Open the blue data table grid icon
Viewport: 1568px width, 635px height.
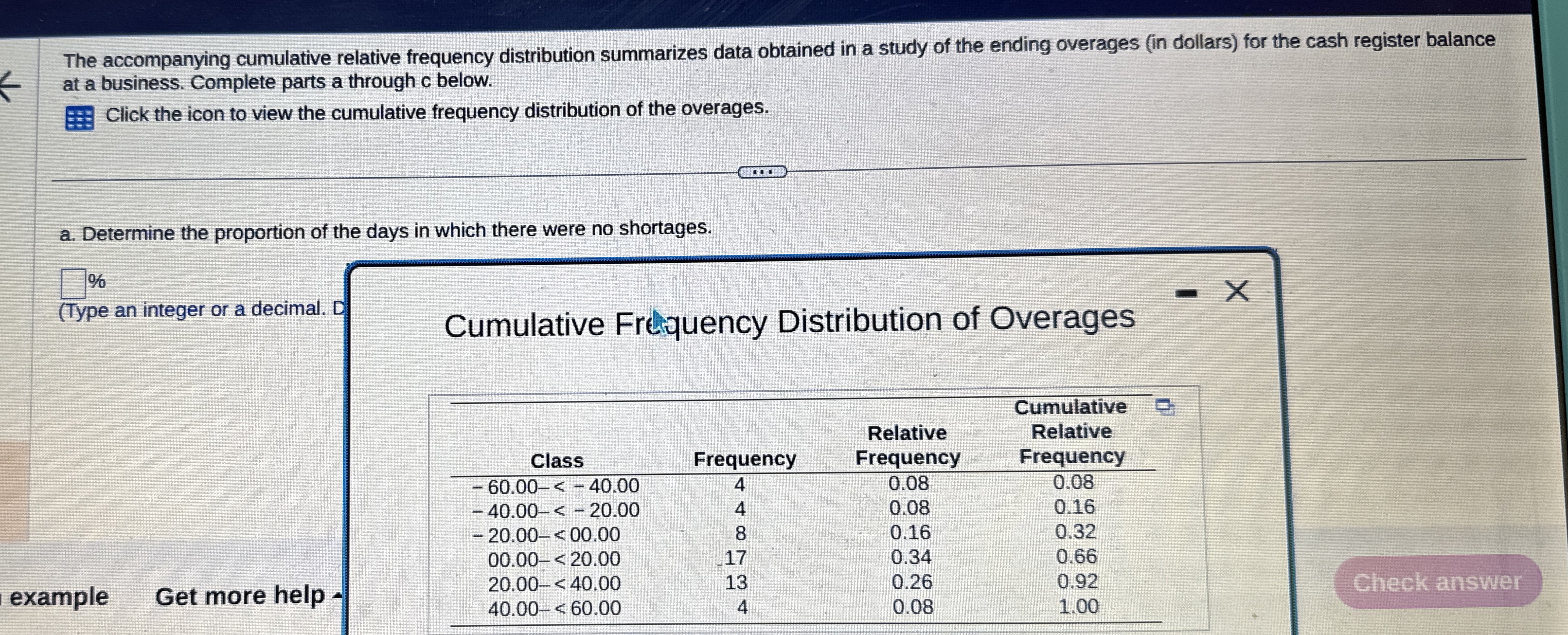click(x=79, y=118)
